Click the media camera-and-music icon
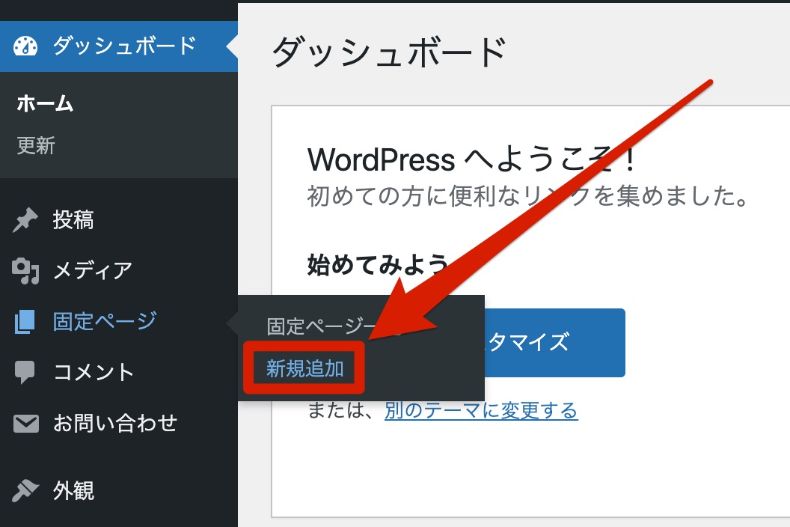Viewport: 790px width, 527px height. [25, 271]
